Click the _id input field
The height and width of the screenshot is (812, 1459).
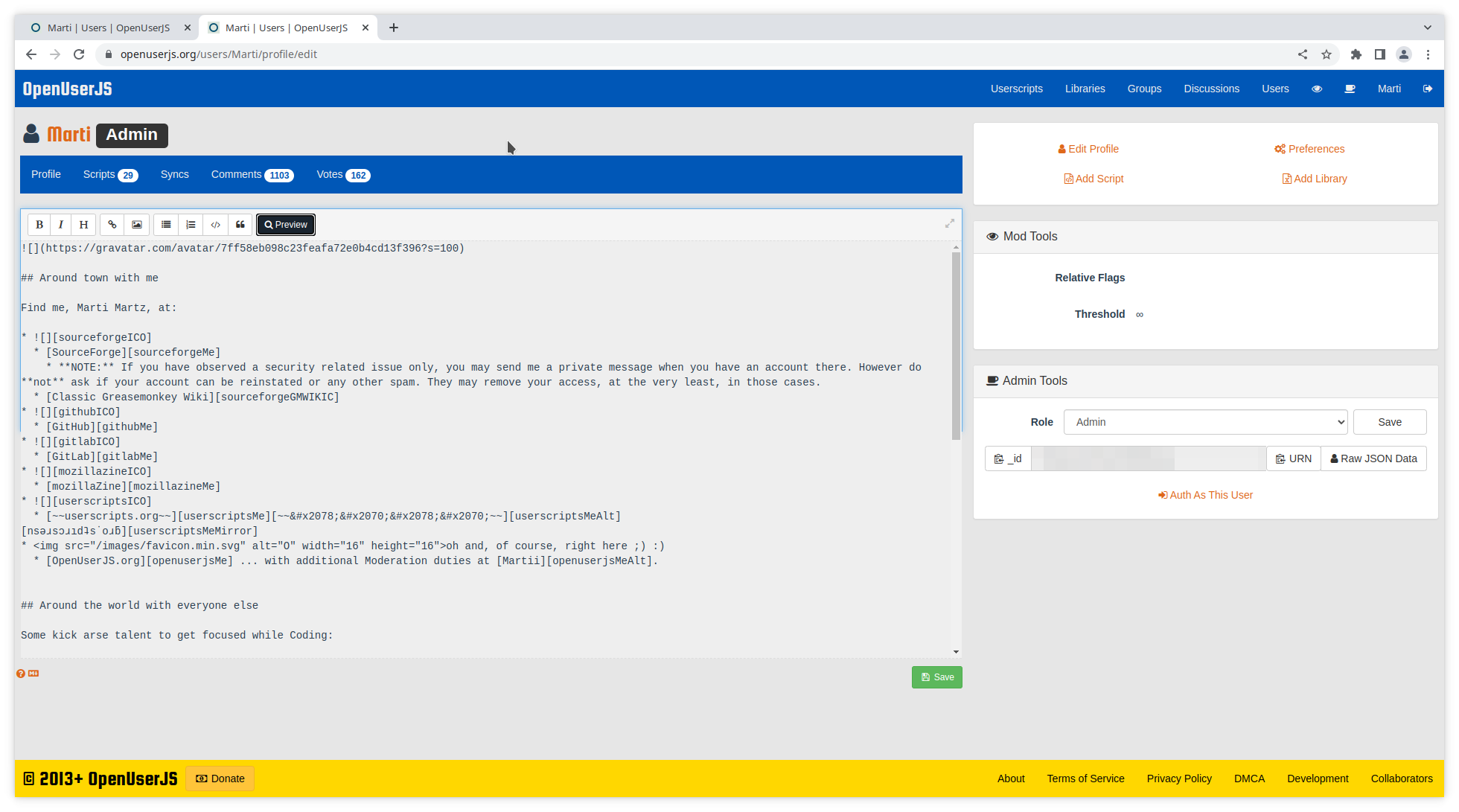1149,458
